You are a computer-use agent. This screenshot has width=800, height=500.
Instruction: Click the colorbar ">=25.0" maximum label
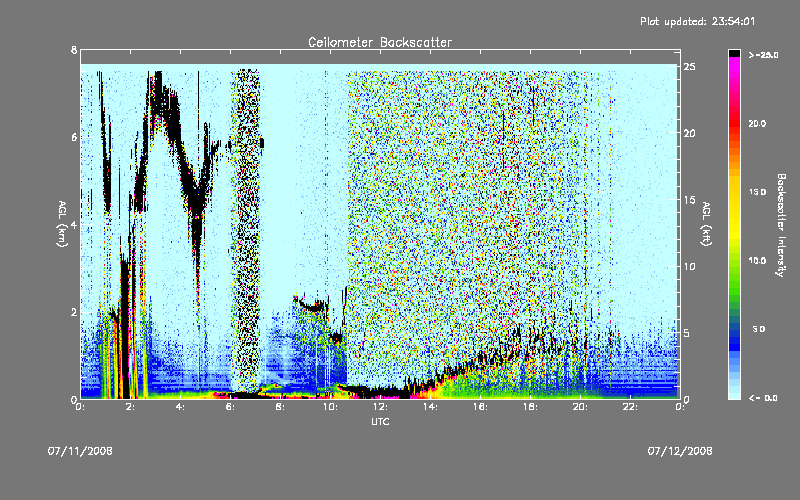click(763, 55)
